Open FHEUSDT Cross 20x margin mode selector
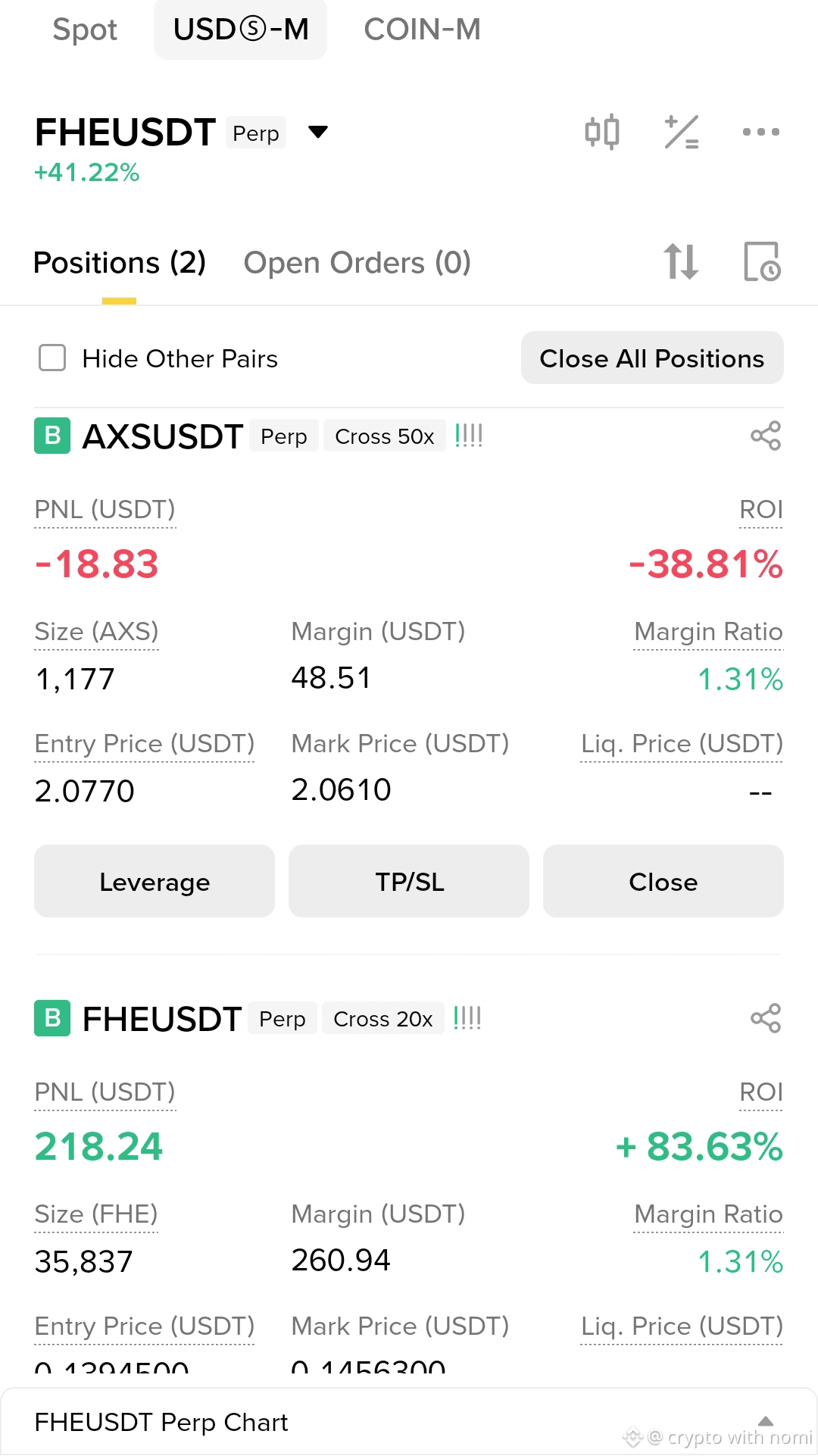Viewport: 818px width, 1456px height. pos(382,1019)
